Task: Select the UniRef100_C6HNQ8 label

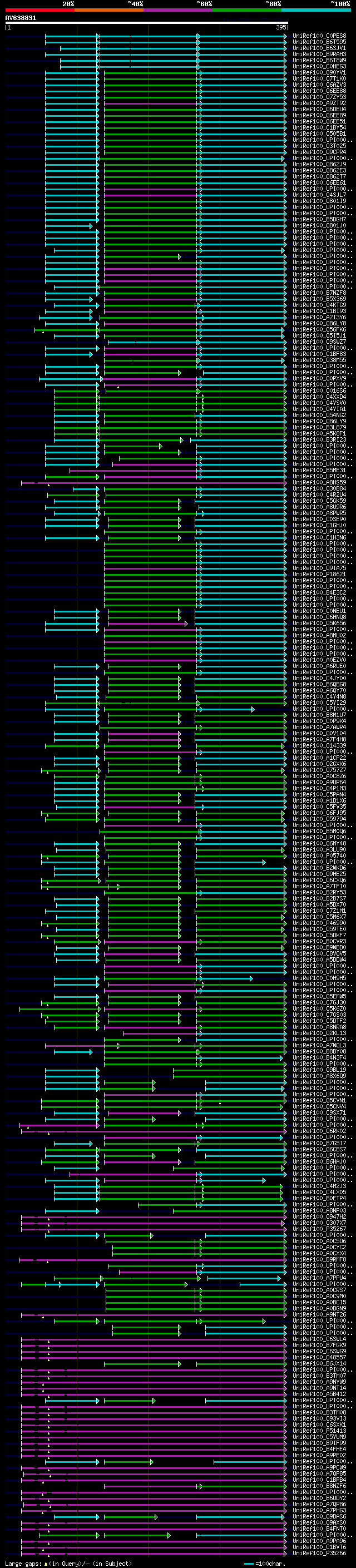Action: (x=319, y=617)
